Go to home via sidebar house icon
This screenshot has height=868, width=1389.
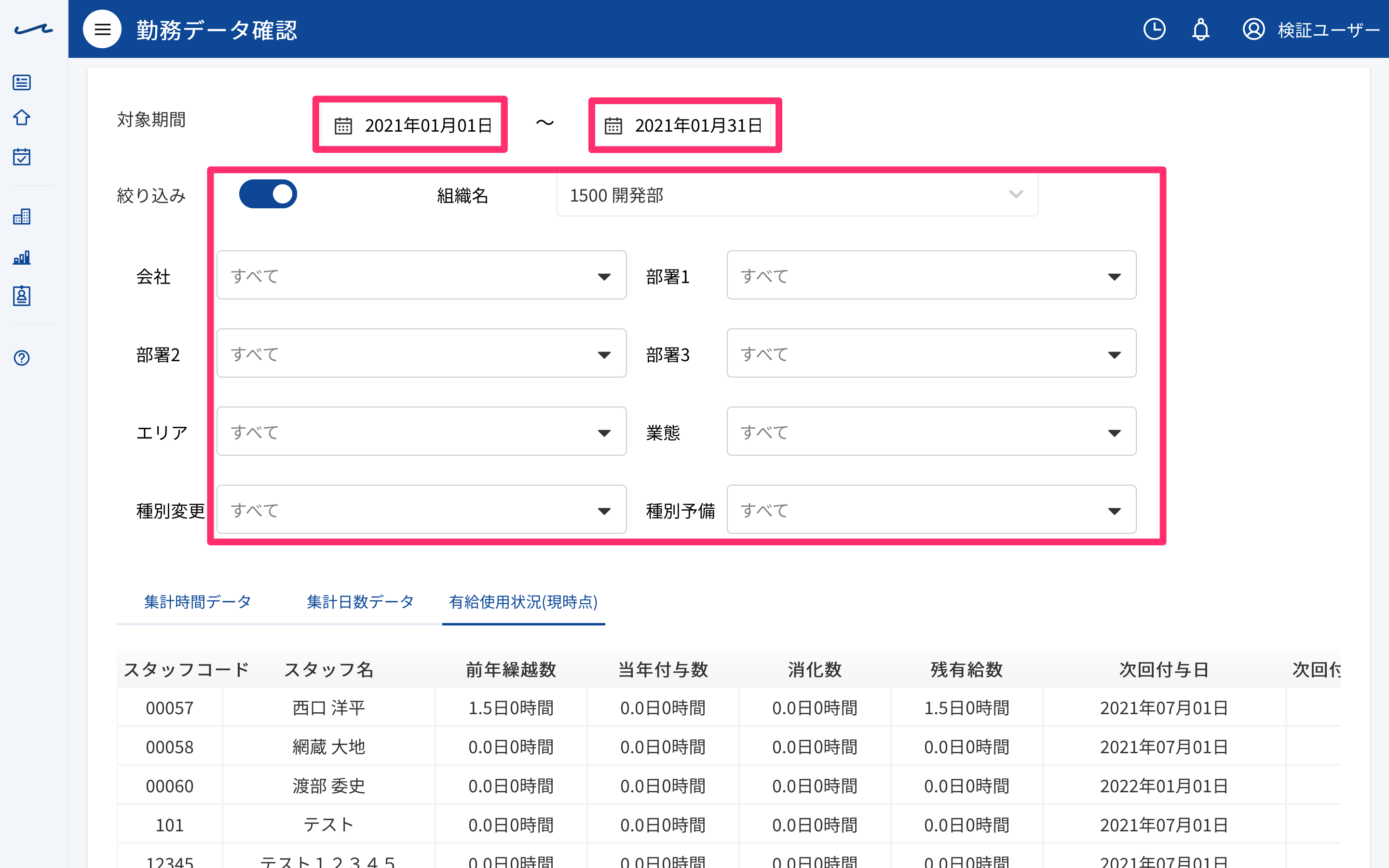point(22,118)
